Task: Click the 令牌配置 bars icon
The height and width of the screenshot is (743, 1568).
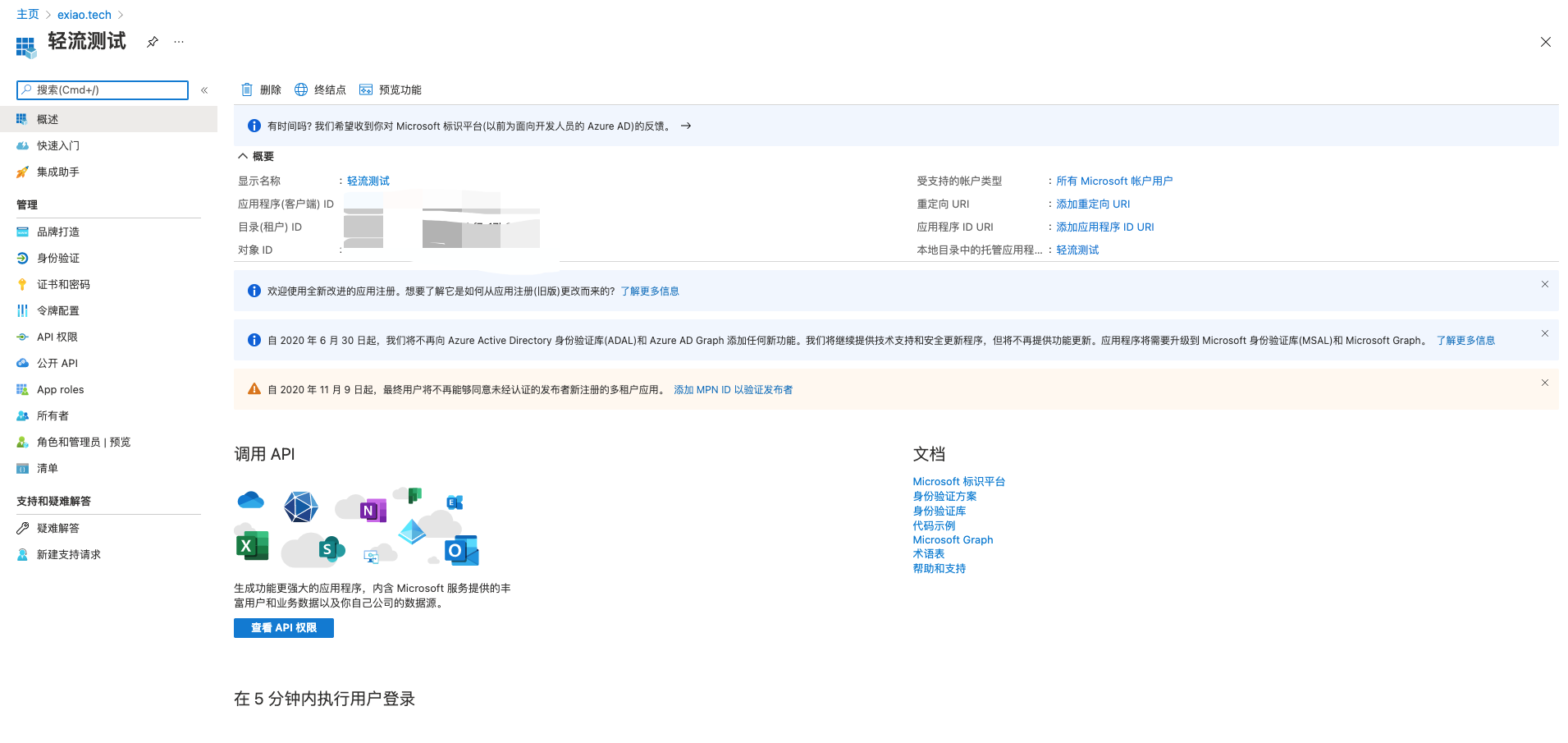Action: click(22, 310)
